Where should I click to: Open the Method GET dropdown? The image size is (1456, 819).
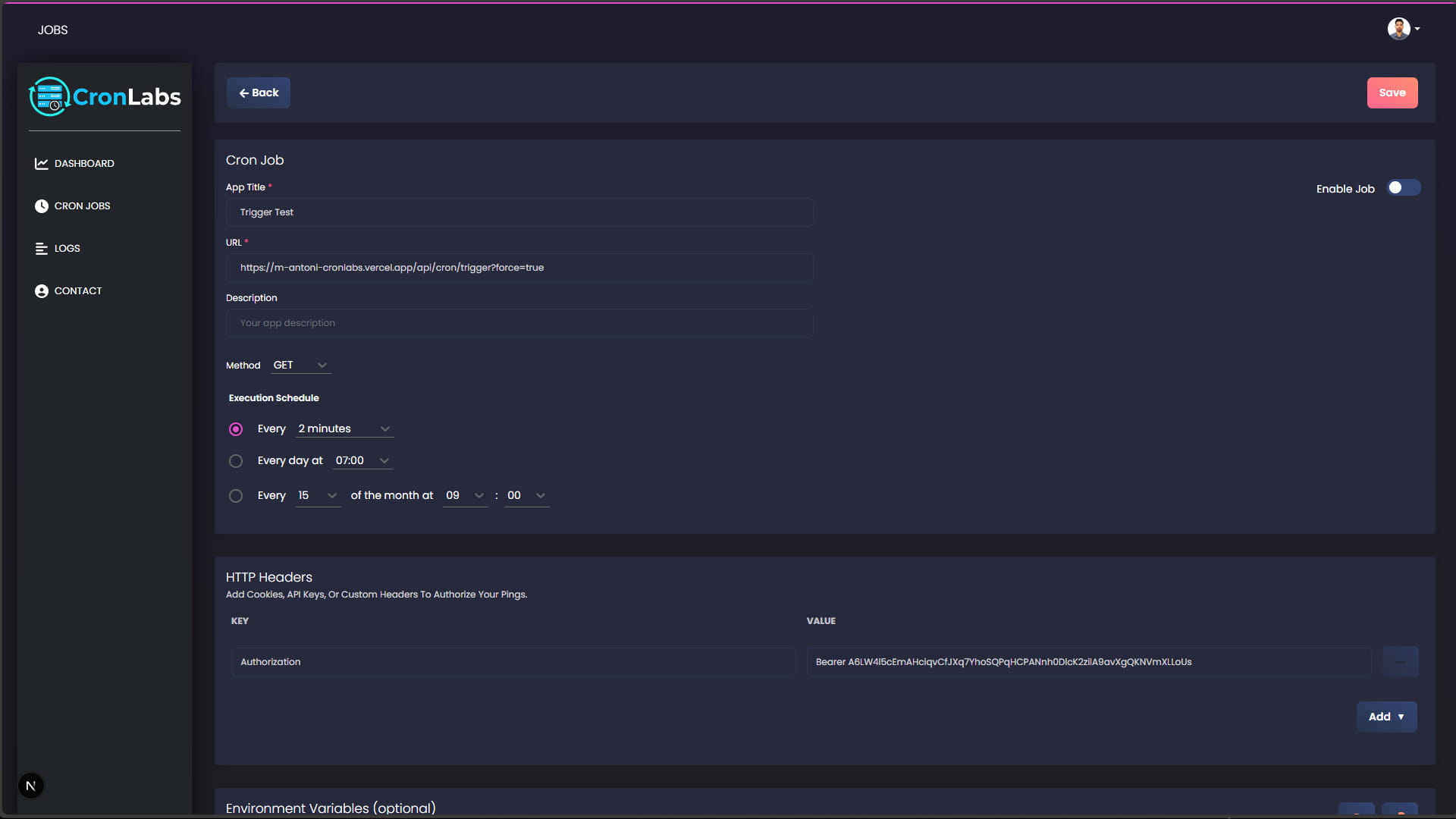pos(300,366)
